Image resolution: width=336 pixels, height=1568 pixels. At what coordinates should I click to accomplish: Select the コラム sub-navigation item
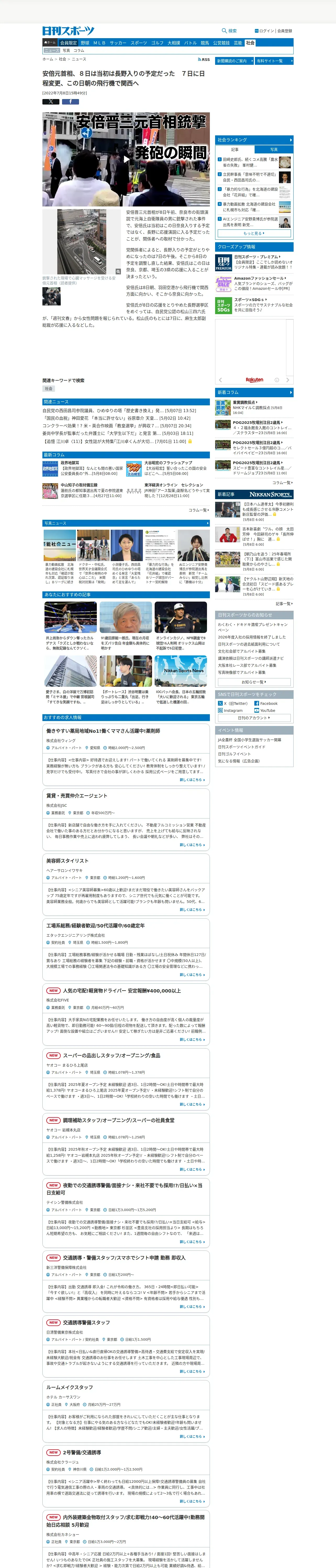click(79, 50)
